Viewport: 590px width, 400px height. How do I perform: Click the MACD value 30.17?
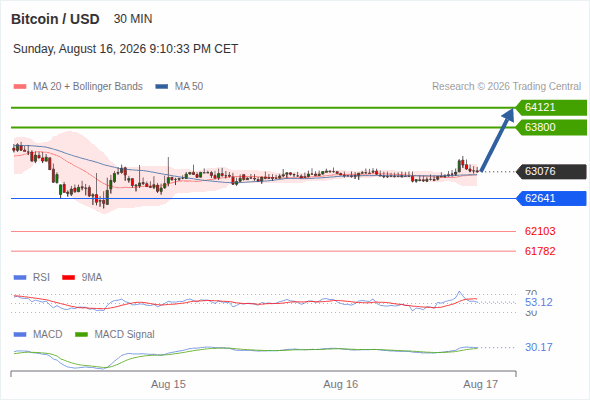coord(539,347)
